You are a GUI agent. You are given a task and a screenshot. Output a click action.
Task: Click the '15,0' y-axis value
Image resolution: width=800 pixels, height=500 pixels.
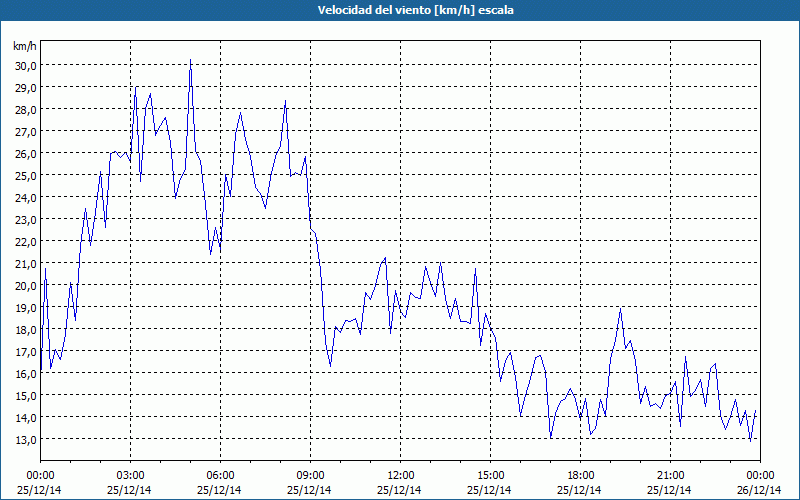pos(24,395)
